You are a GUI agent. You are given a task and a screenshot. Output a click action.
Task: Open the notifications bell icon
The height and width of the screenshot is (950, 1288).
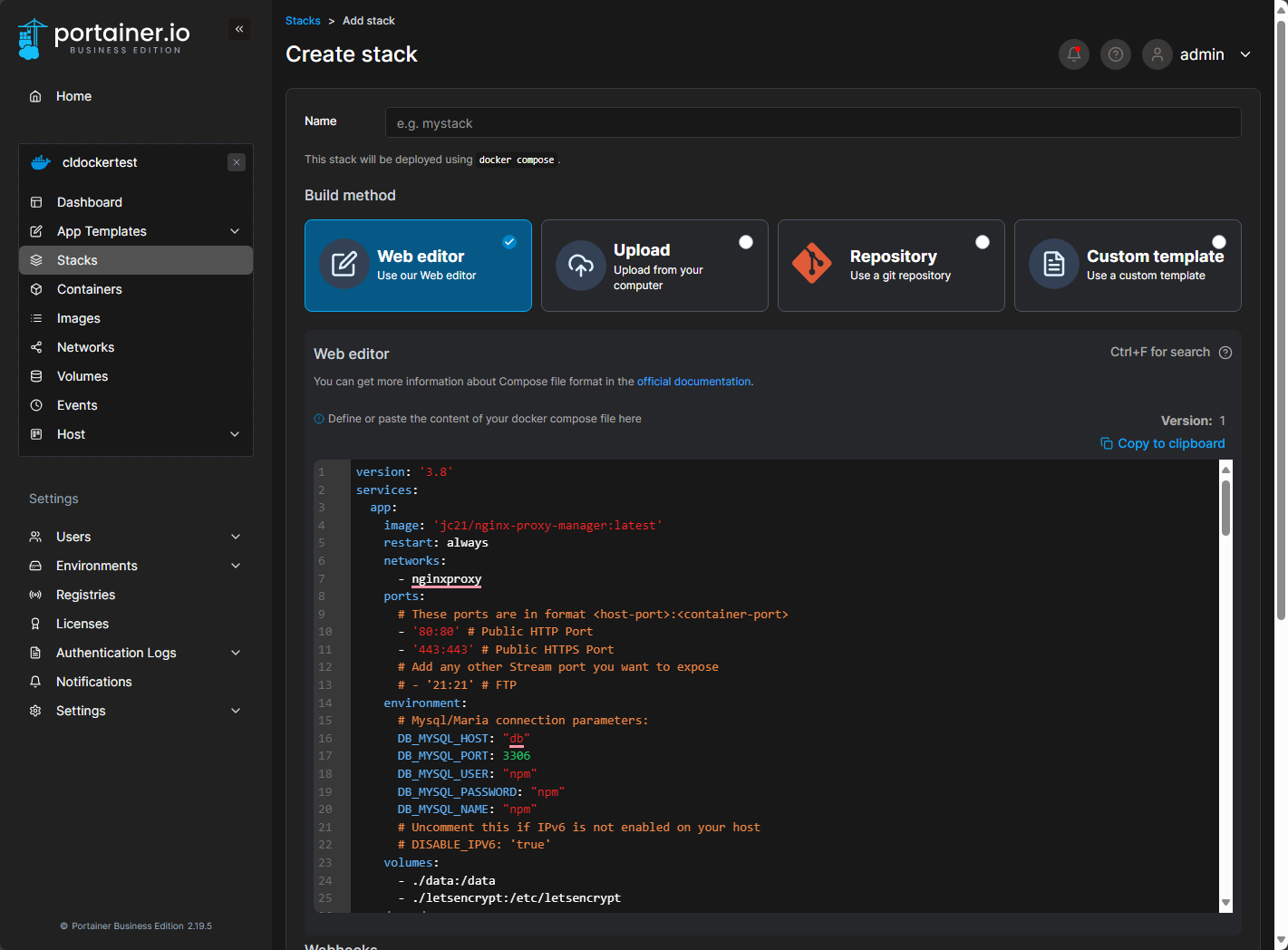pos(1073,54)
